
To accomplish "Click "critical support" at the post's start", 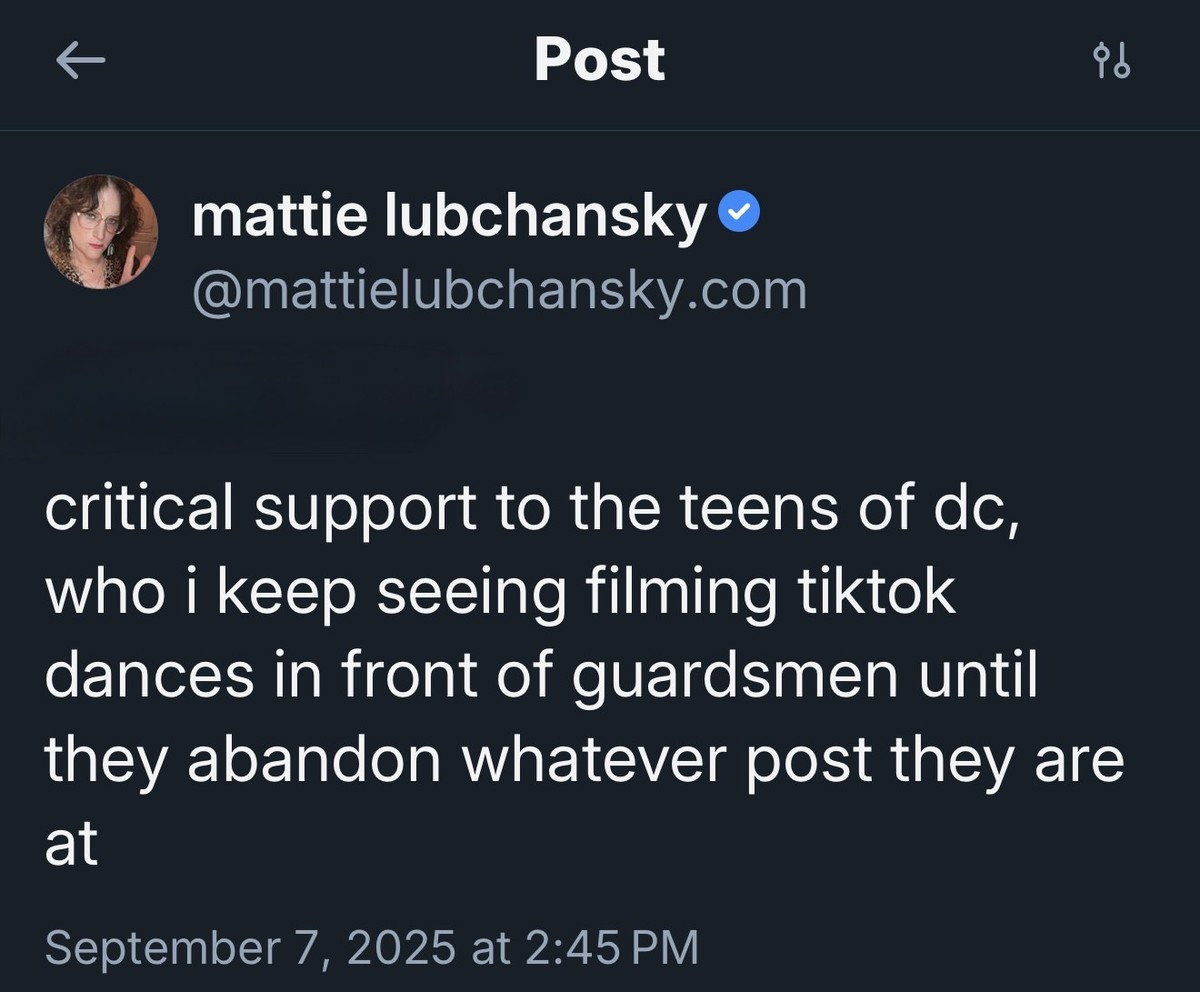I will [x=259, y=511].
